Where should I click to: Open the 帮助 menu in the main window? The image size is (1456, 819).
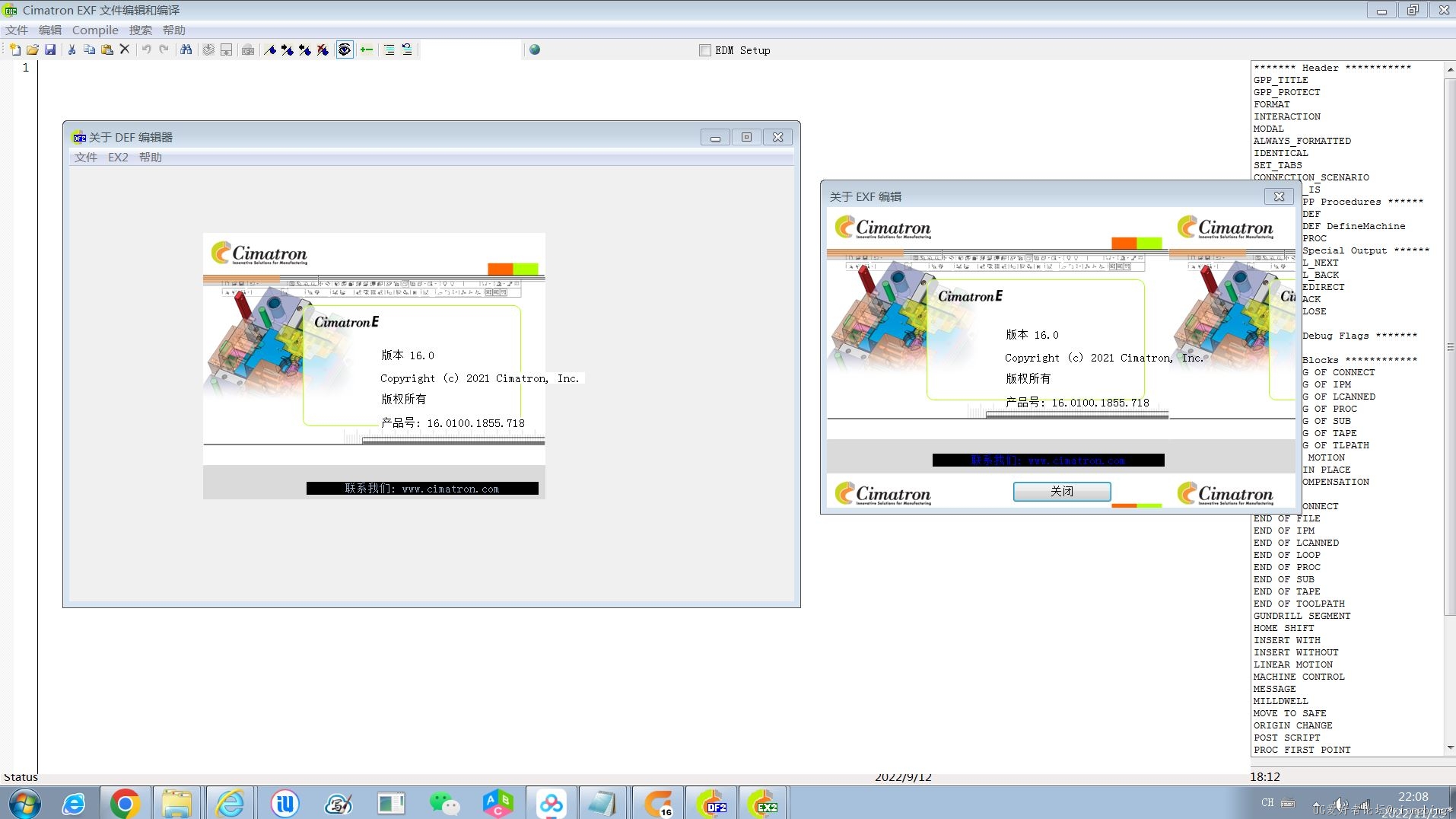pos(174,30)
